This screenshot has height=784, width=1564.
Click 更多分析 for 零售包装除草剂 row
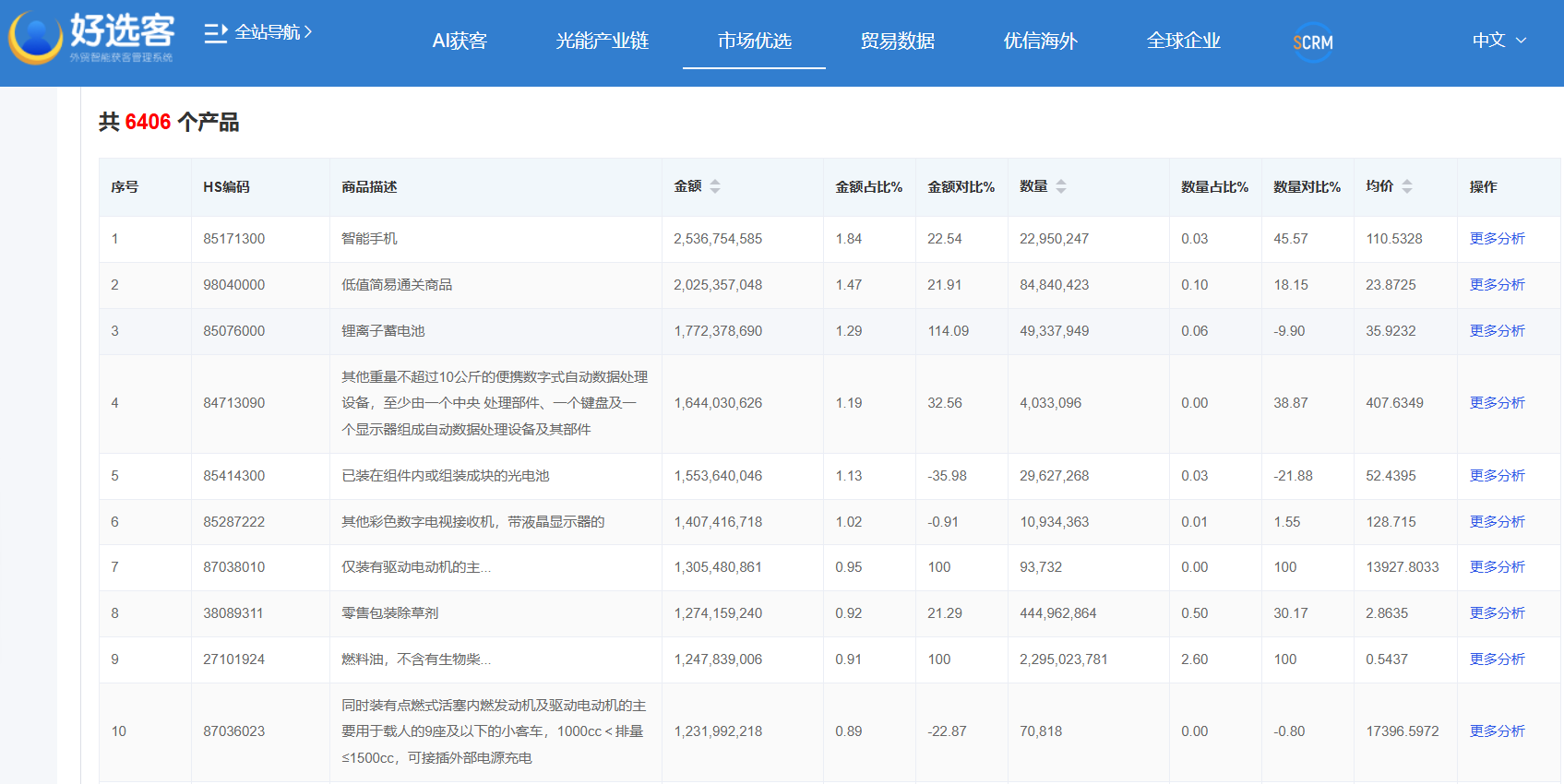coord(1498,613)
